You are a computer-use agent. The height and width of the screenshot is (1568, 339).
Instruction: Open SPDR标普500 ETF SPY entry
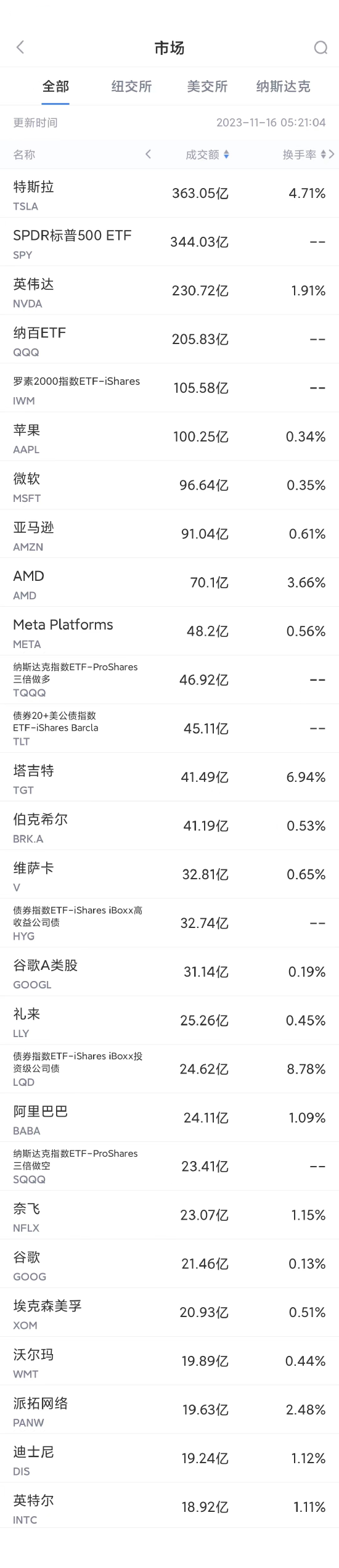169,242
